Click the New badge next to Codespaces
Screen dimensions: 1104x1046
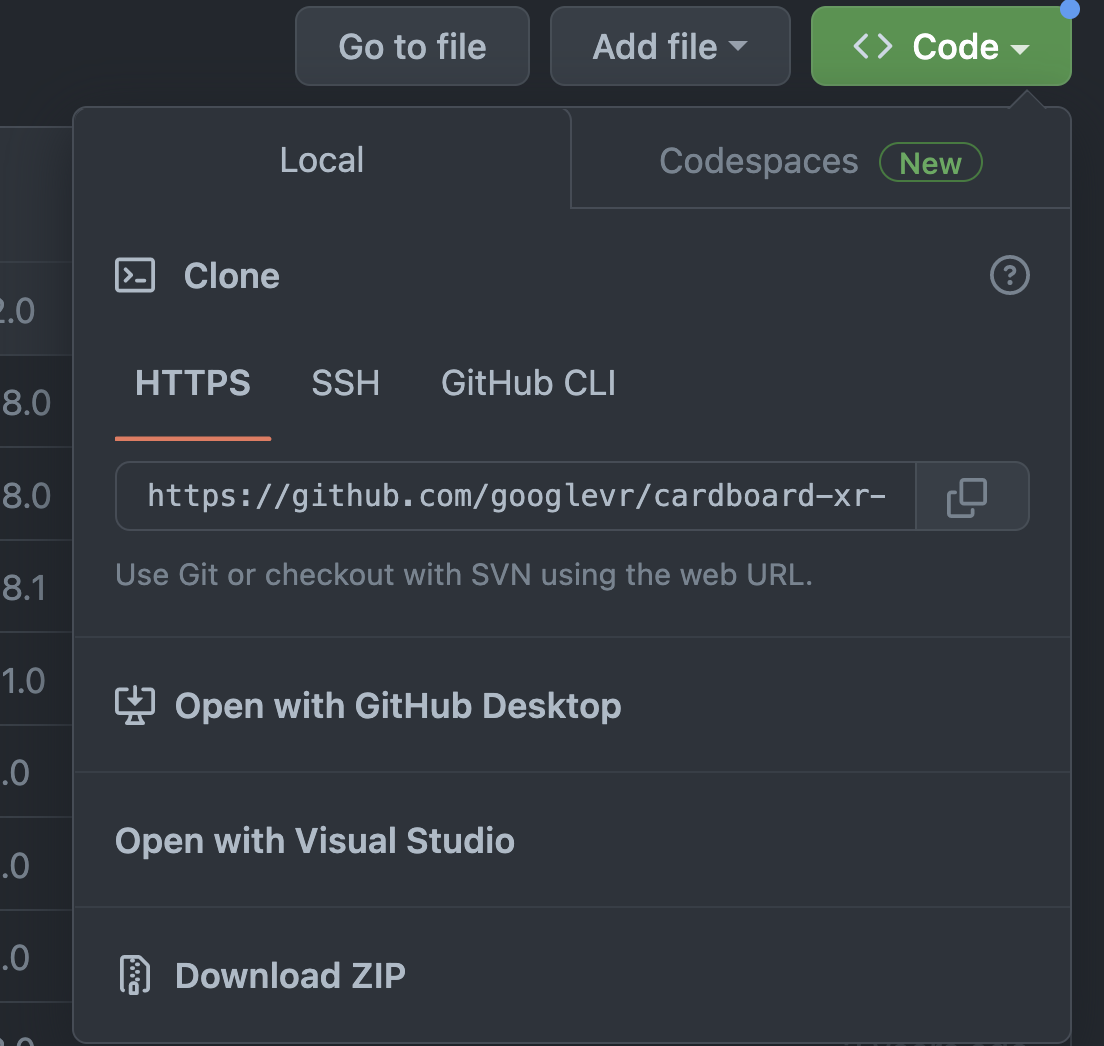(930, 162)
